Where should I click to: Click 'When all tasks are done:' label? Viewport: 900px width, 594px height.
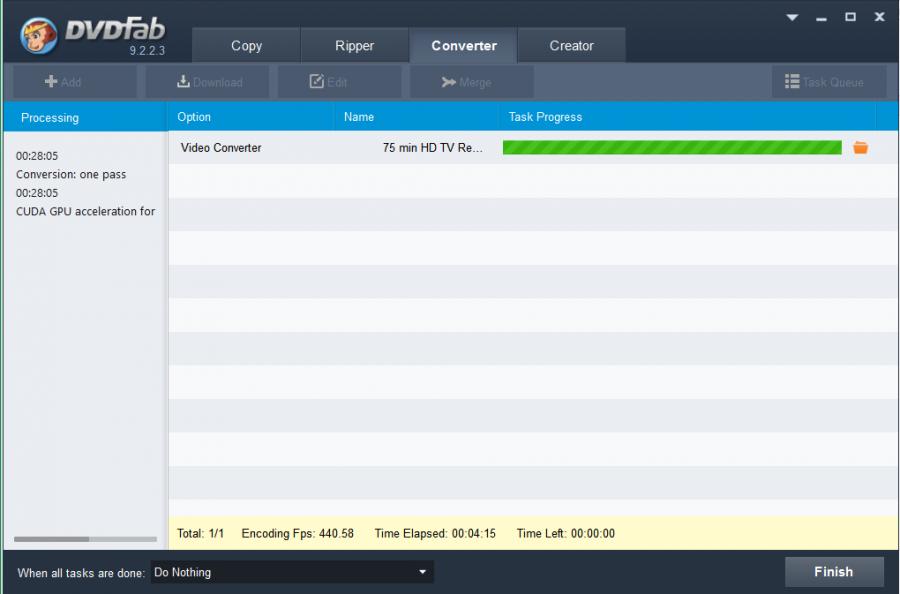pyautogui.click(x=81, y=573)
